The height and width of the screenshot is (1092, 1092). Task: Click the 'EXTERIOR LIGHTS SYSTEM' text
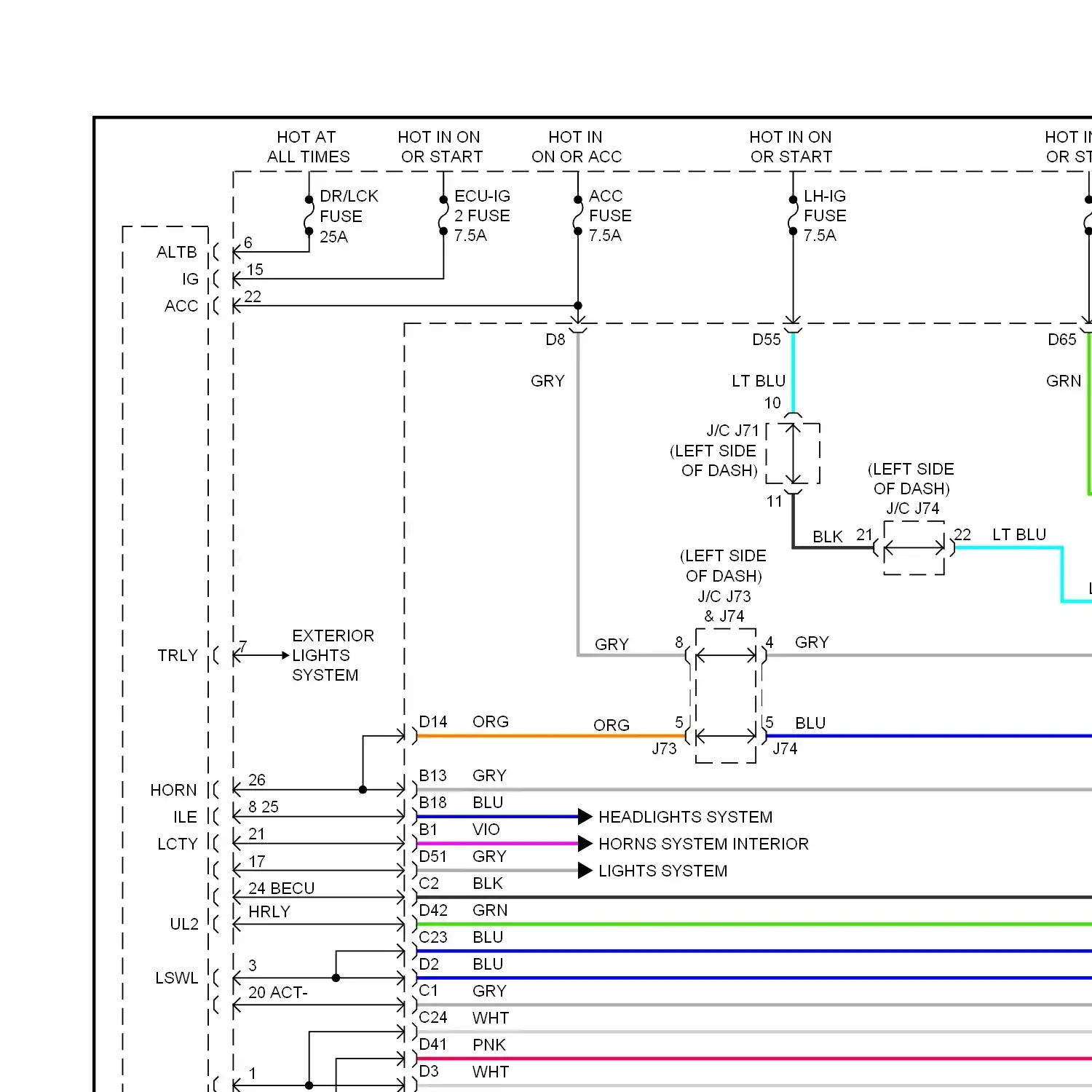333,656
